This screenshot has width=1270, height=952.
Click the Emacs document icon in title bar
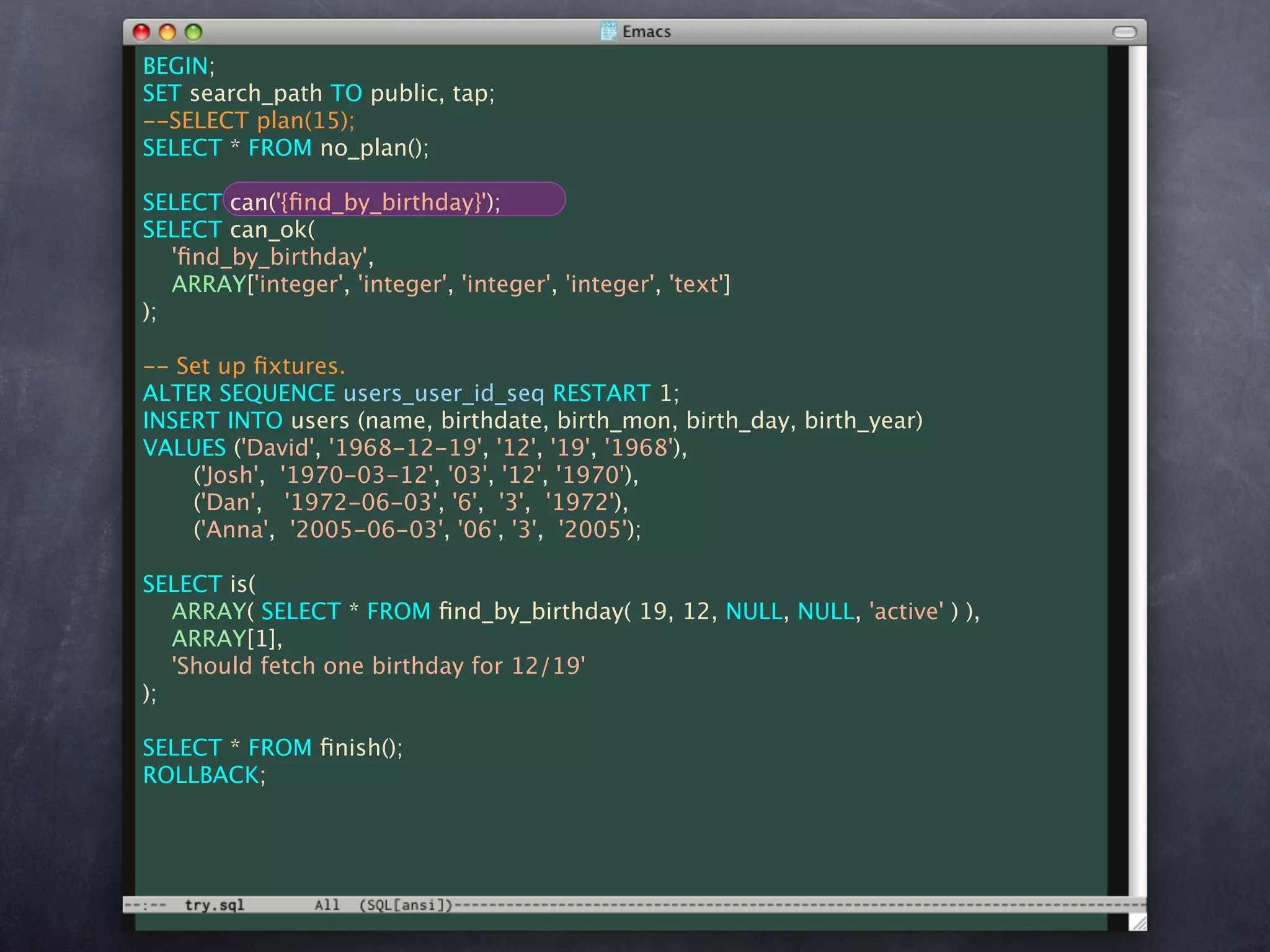point(609,31)
